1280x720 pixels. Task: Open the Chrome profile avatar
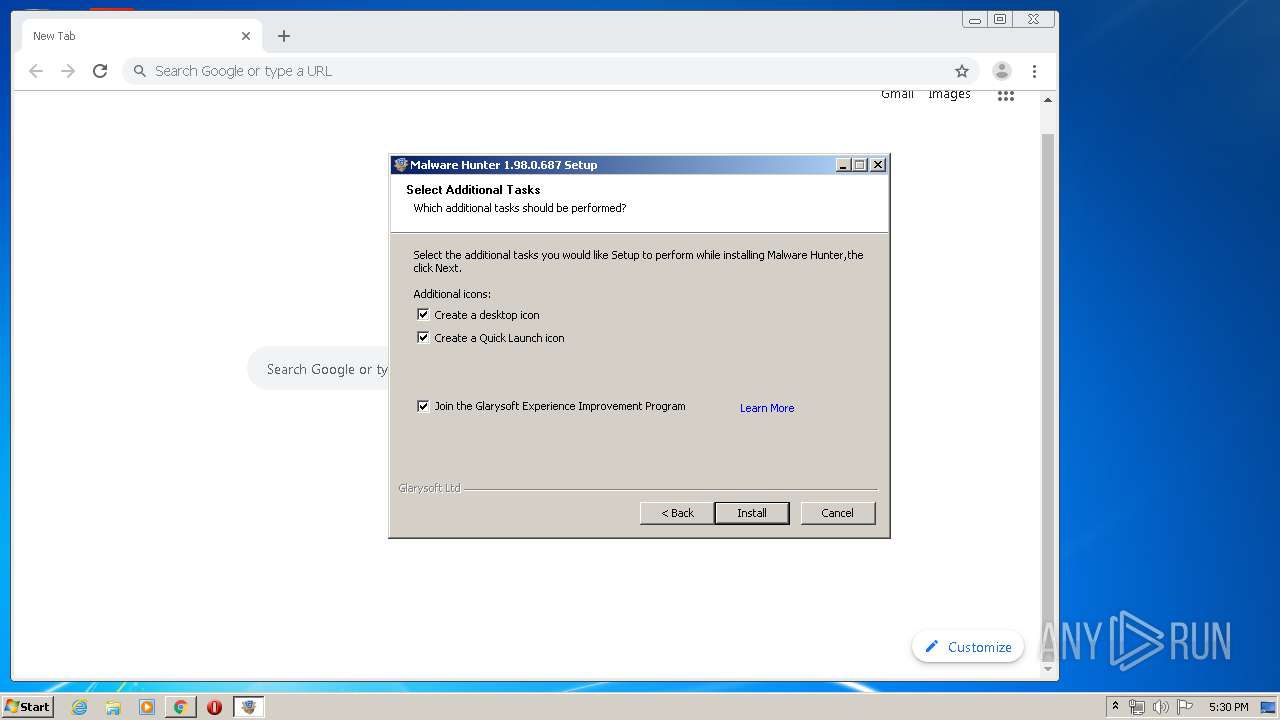point(1002,71)
